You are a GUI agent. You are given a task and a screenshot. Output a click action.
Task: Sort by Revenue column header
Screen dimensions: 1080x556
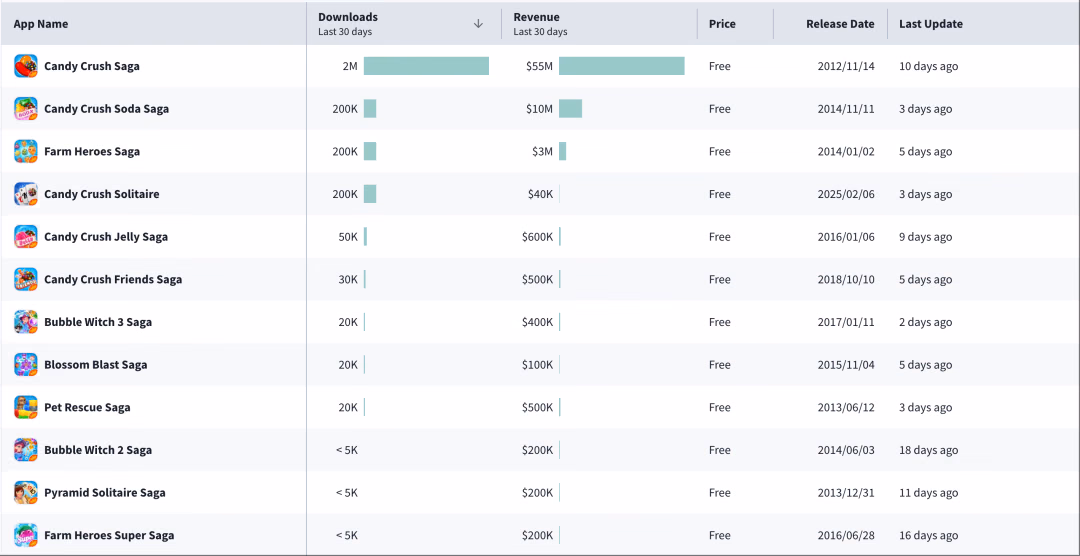tap(537, 17)
